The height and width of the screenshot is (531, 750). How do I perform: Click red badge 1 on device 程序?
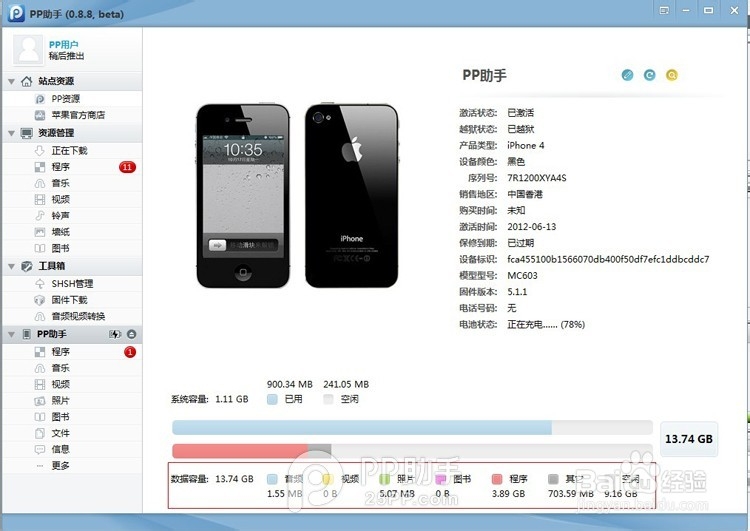130,352
